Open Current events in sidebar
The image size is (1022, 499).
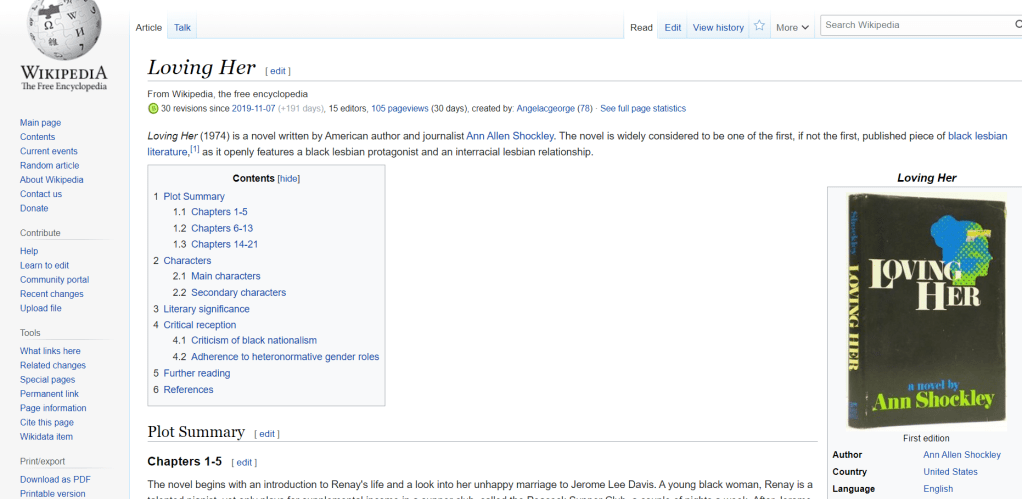click(x=49, y=151)
